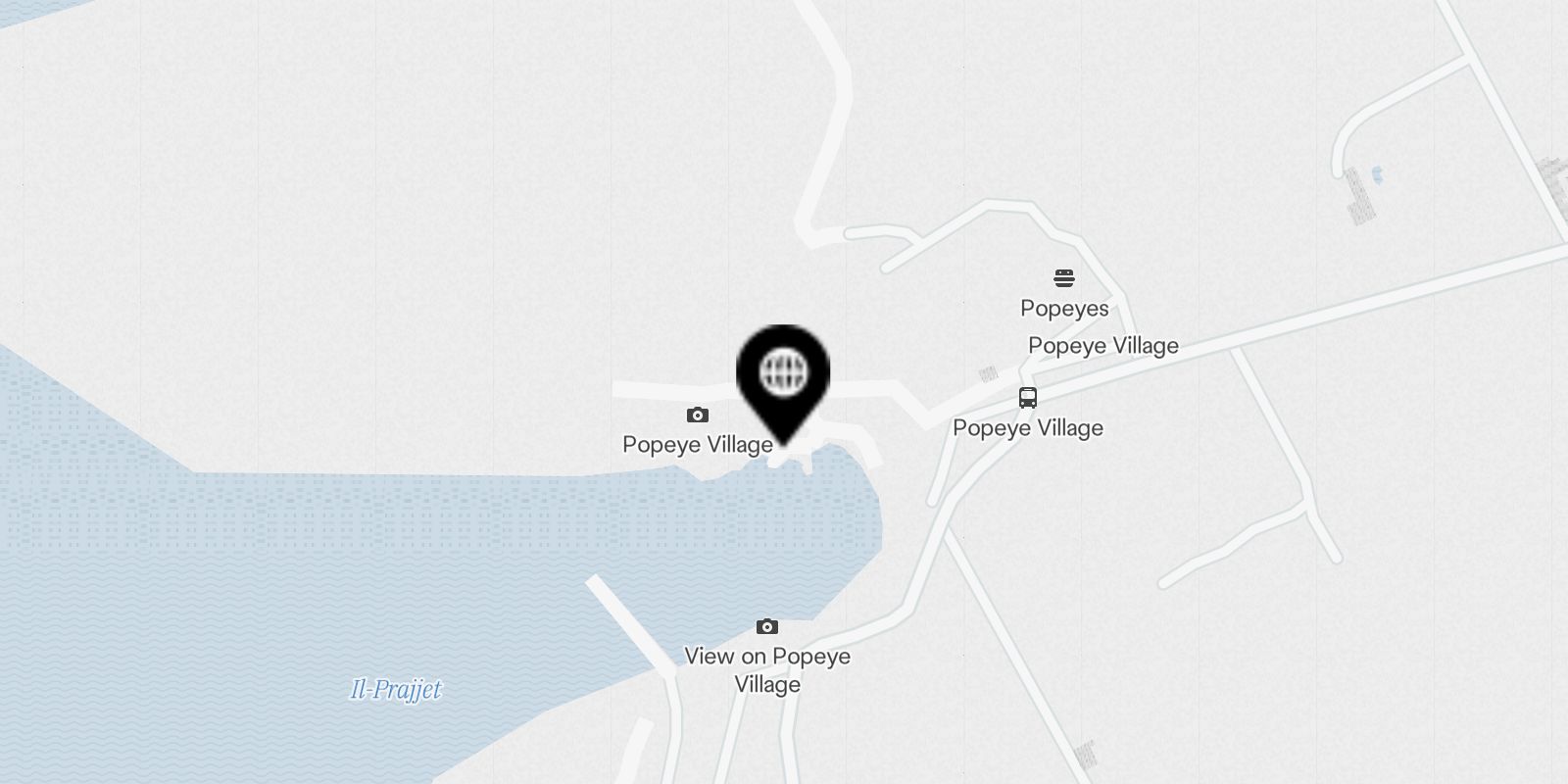The height and width of the screenshot is (784, 1568).
Task: Select the Popeyes restaurant label
Action: point(1064,309)
